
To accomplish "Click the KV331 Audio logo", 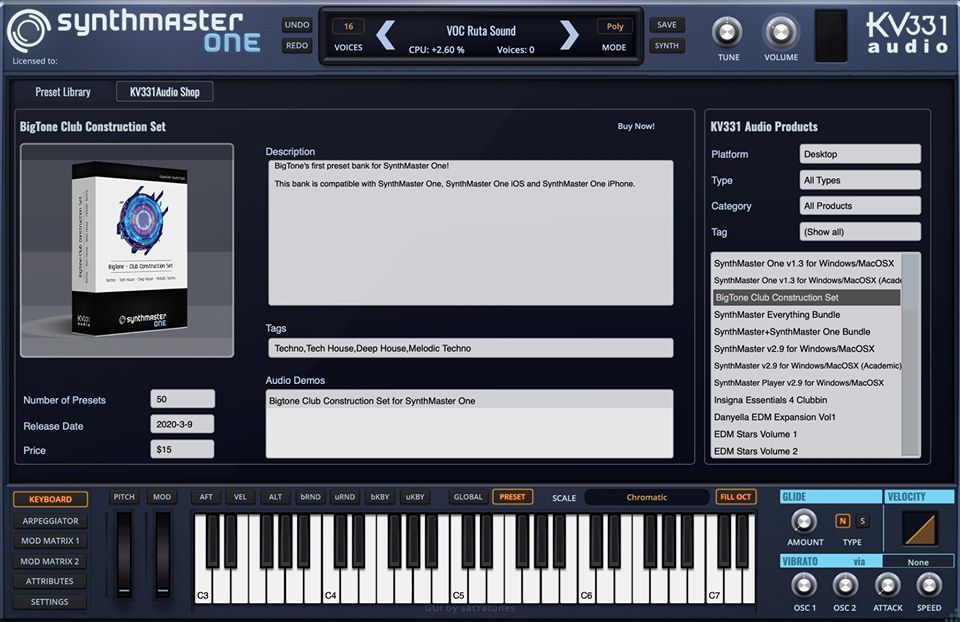I will click(x=907, y=34).
